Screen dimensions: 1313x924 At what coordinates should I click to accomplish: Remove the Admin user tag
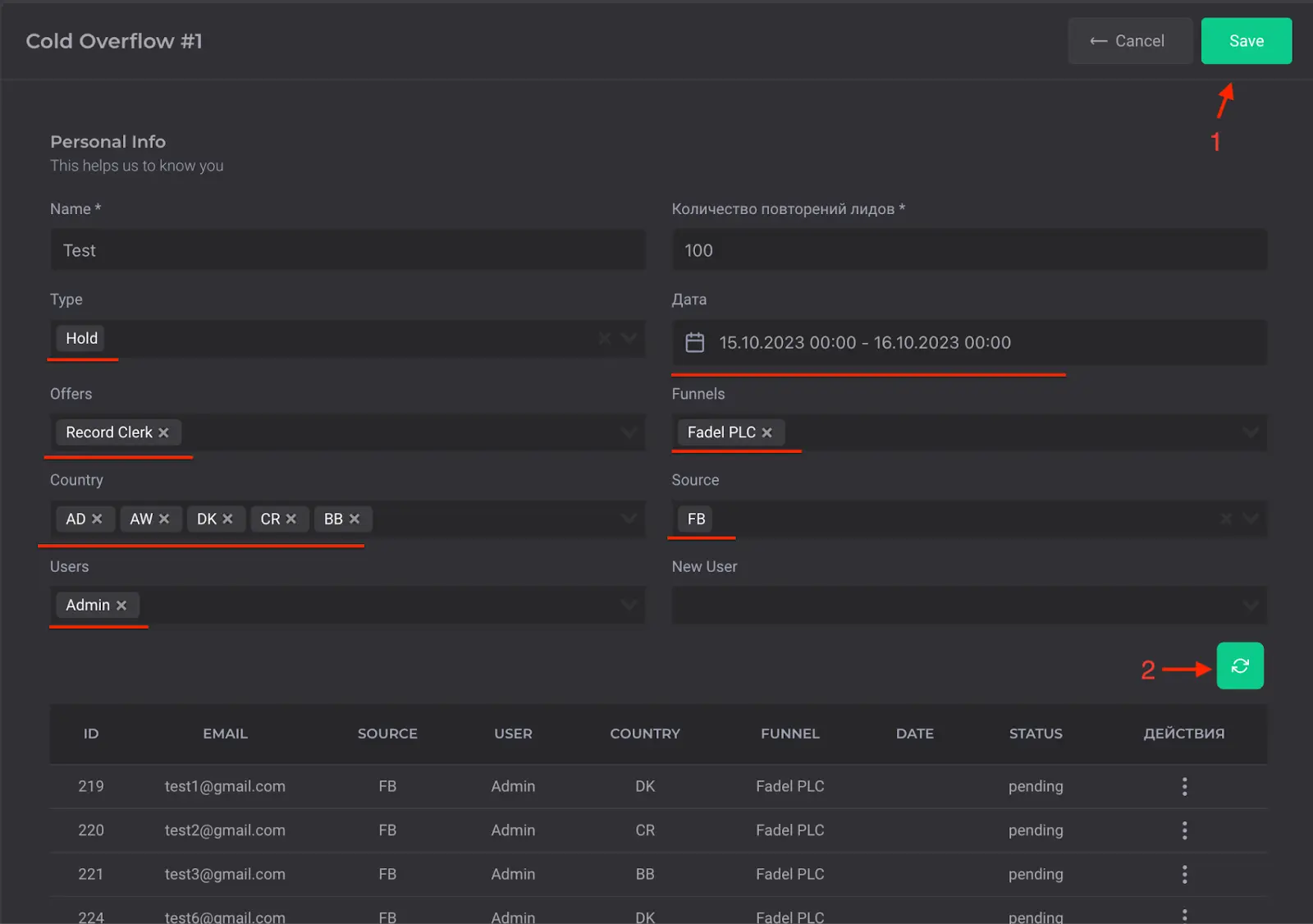point(121,606)
